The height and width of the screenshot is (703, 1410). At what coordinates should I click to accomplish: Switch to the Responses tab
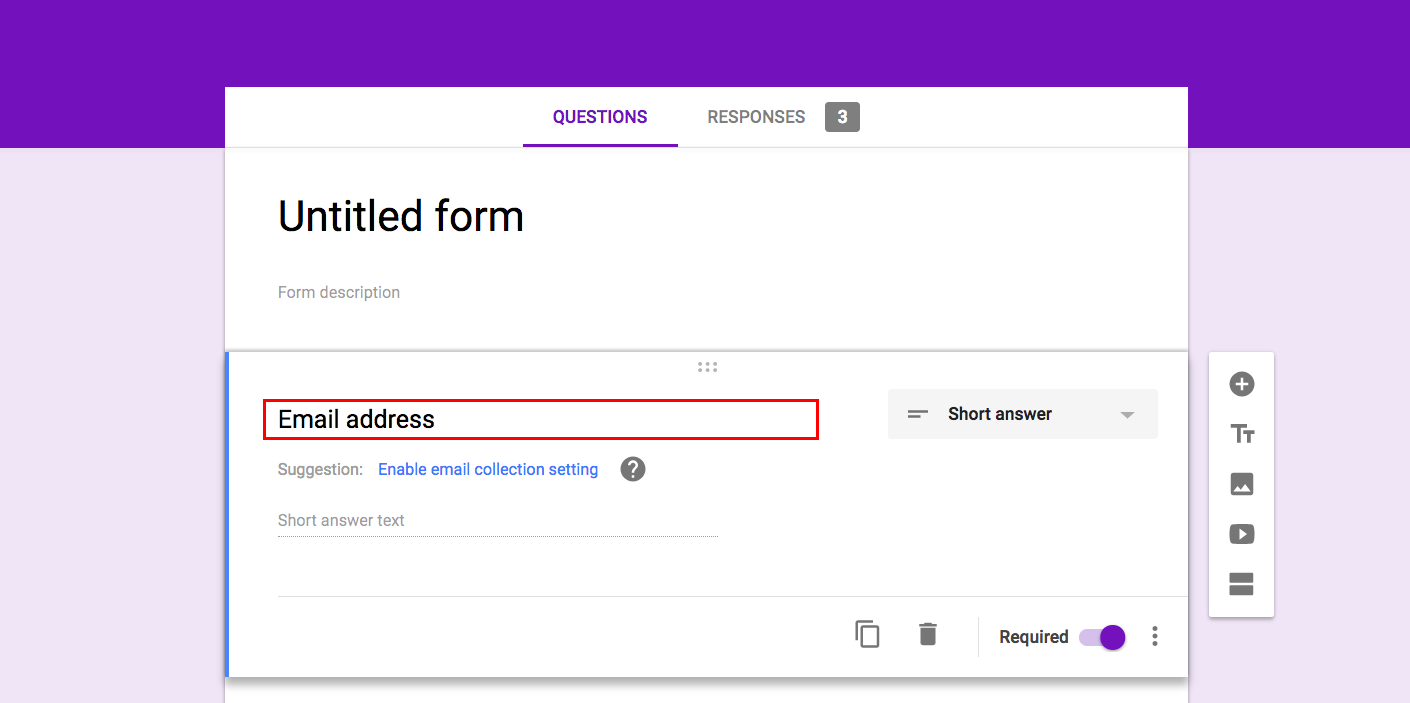(756, 117)
